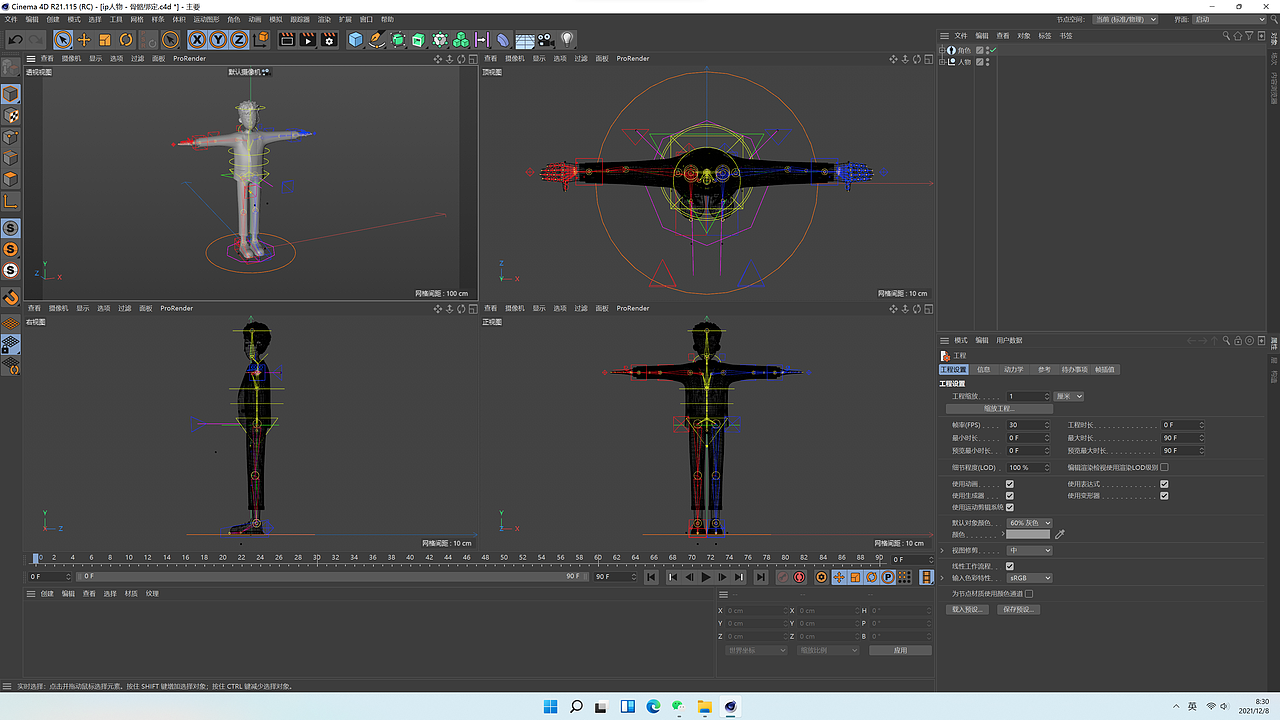Click the Cube primitive icon
The image size is (1280, 720).
(x=355, y=40)
